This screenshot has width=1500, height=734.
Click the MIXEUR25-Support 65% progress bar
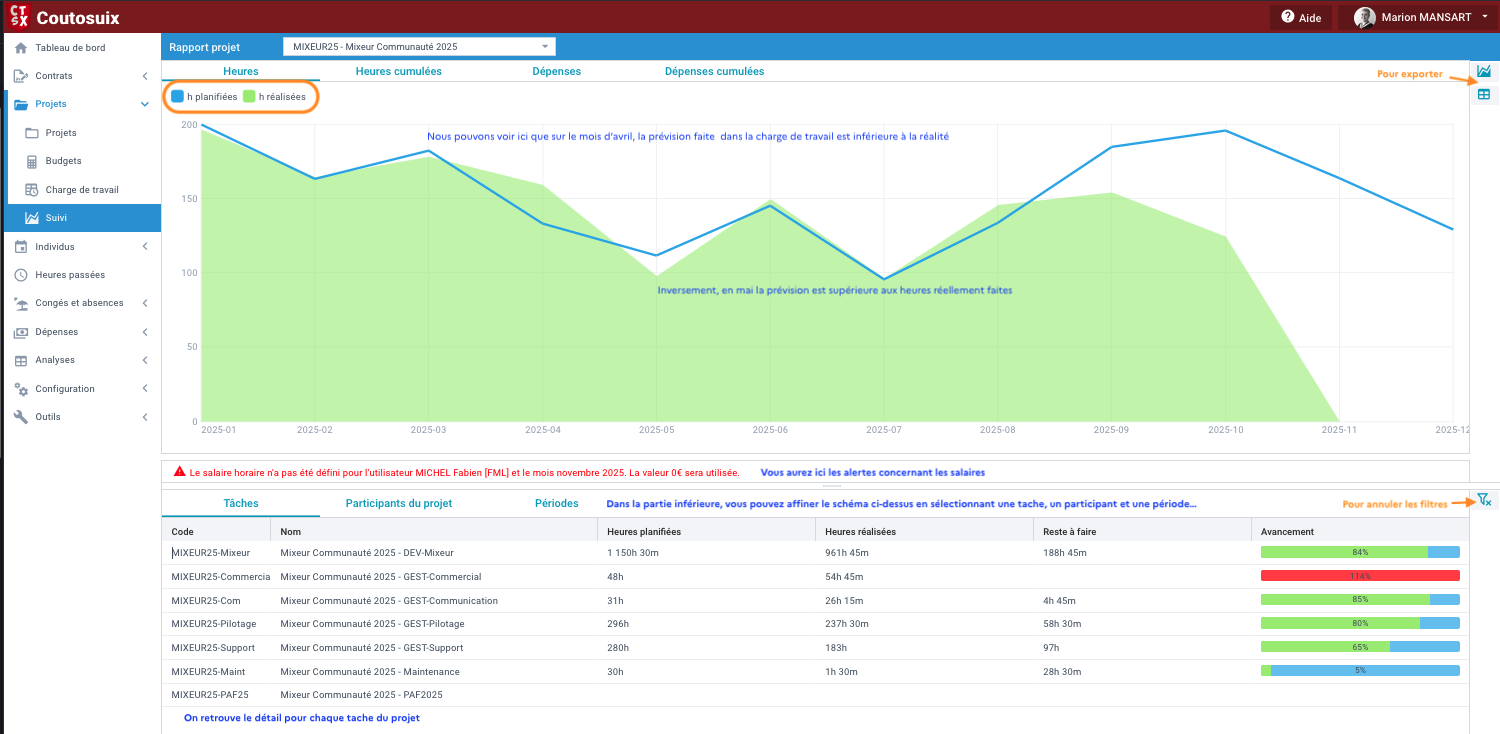click(x=1359, y=647)
